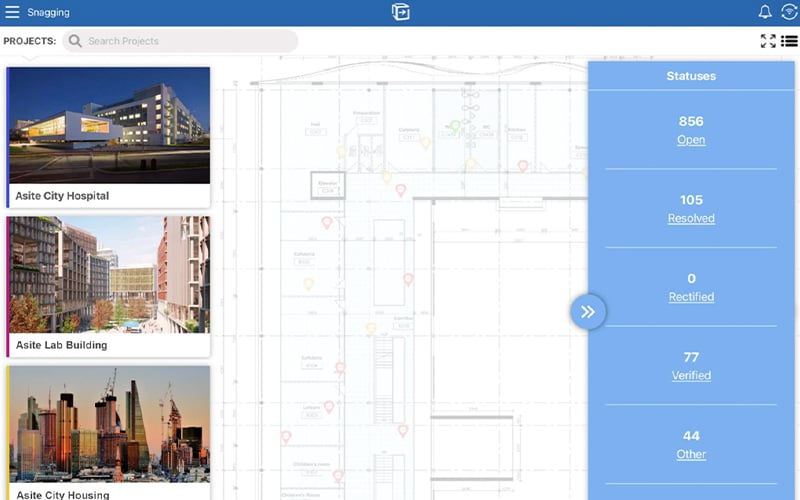800x500 pixels.
Task: Open the hamburger menu
Action: pos(12,12)
